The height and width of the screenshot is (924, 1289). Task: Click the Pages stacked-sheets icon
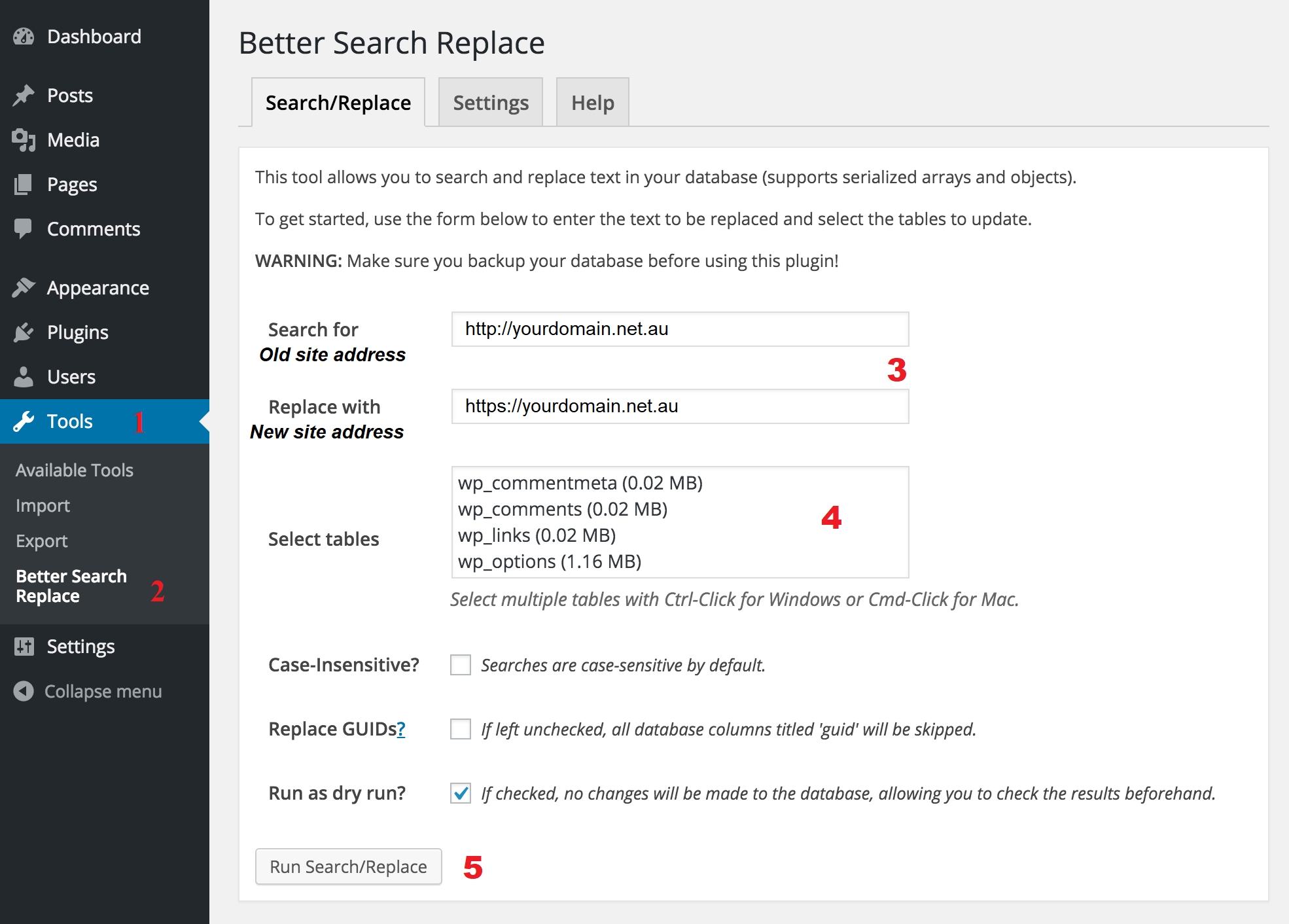click(24, 185)
